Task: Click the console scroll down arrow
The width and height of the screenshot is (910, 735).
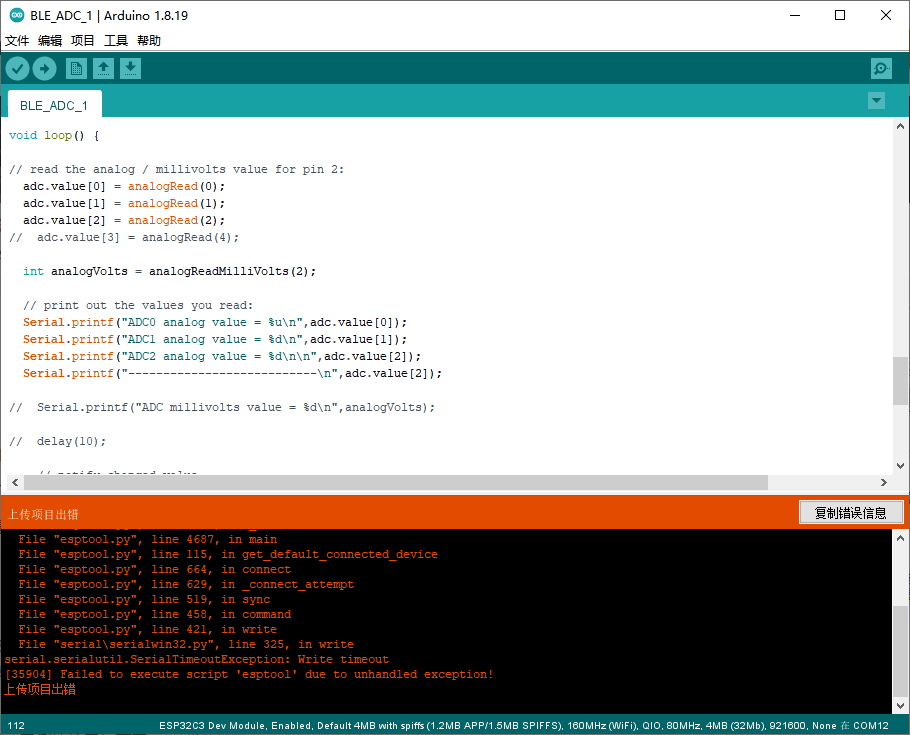Action: (x=900, y=706)
